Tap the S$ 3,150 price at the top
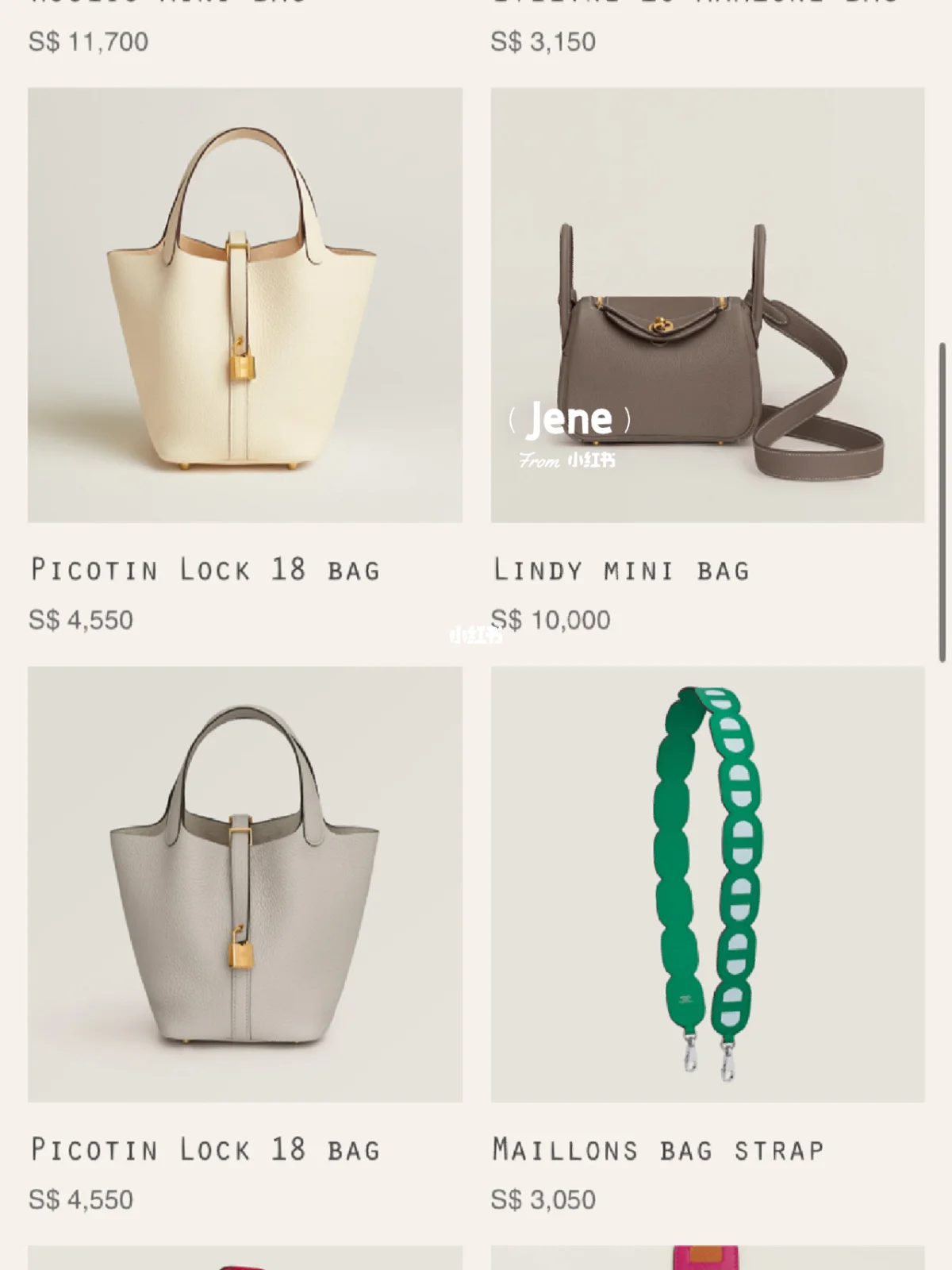Screen dimensions: 952x1270 click(543, 41)
